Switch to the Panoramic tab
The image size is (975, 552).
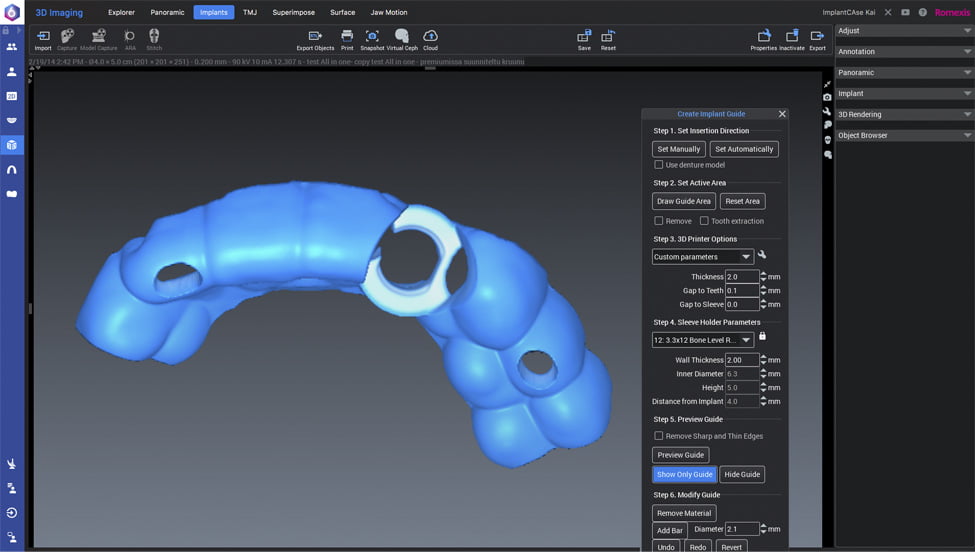coord(167,12)
